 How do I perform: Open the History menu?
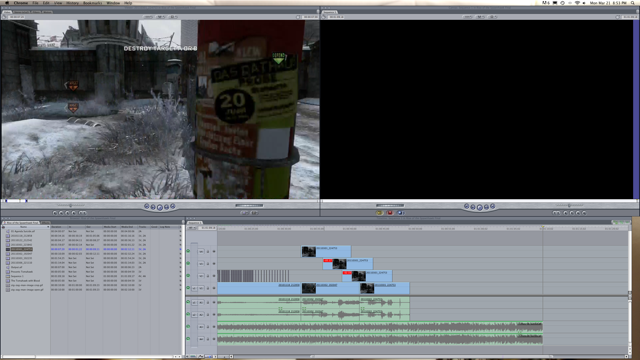(x=72, y=3)
